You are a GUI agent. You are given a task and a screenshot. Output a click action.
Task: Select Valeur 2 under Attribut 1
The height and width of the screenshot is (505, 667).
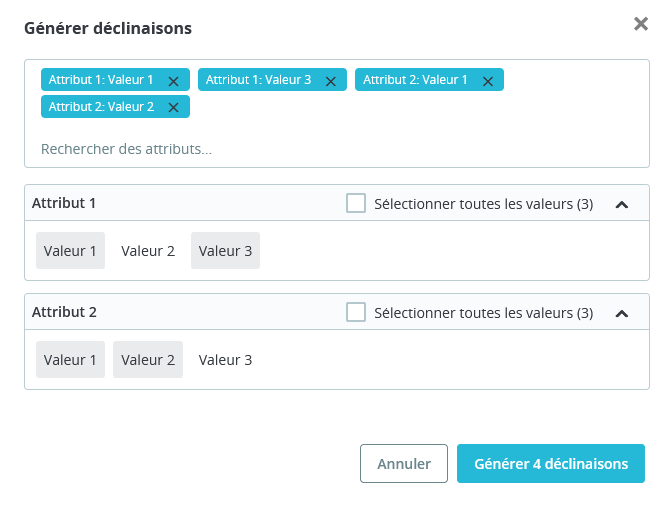[148, 251]
